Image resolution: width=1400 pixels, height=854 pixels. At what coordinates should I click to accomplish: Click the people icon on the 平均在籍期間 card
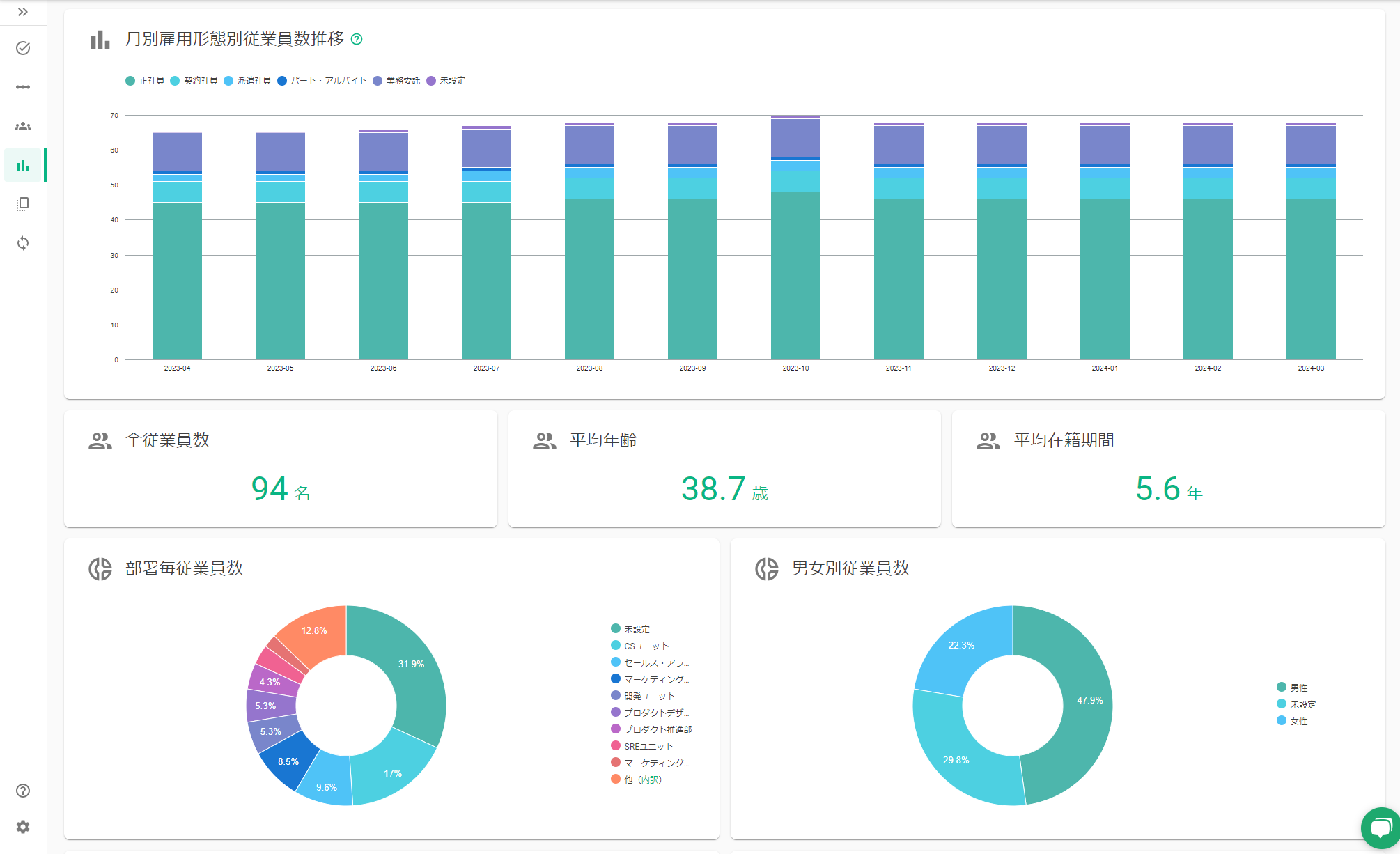[x=988, y=441]
